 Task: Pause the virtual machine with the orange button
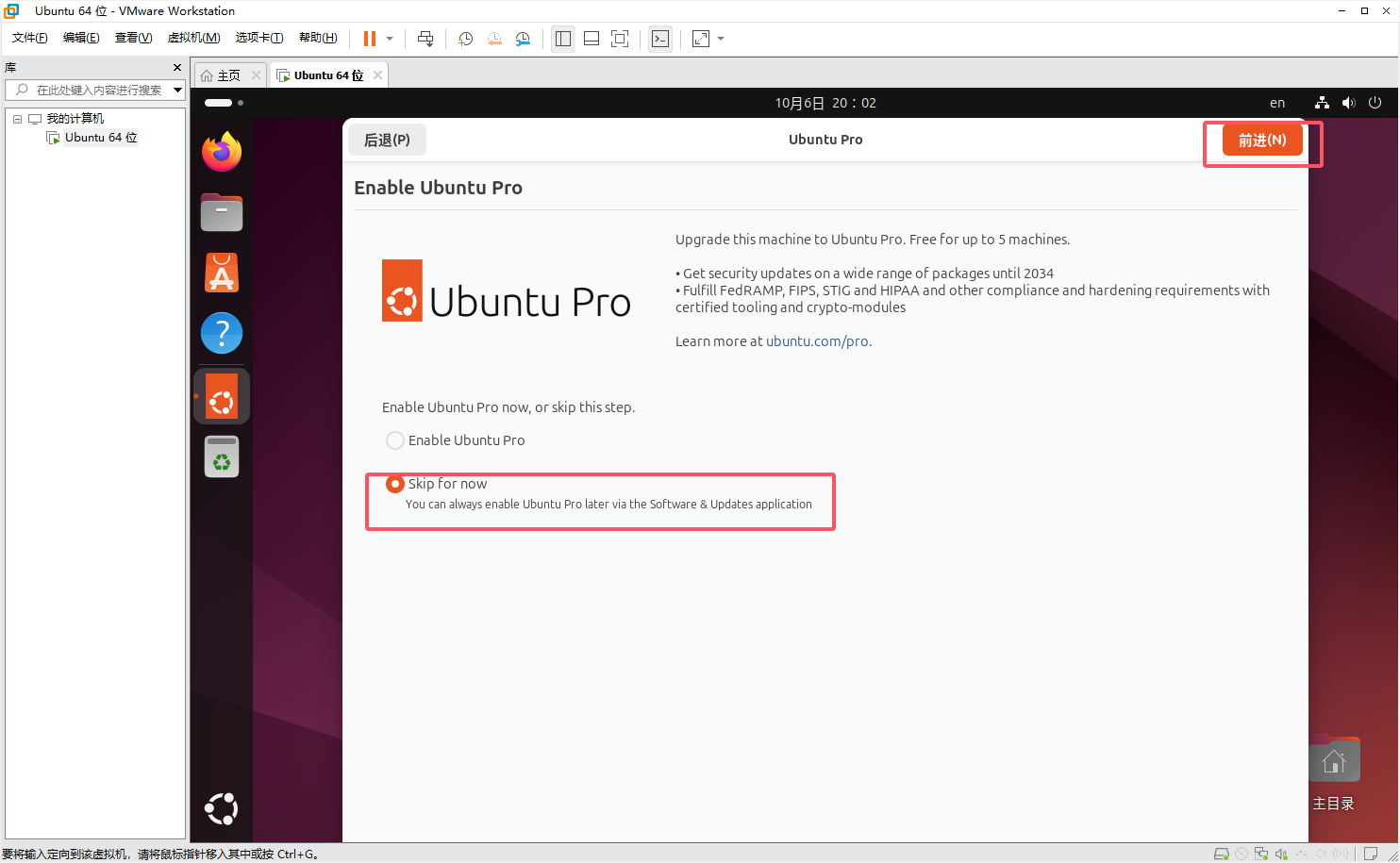370,39
